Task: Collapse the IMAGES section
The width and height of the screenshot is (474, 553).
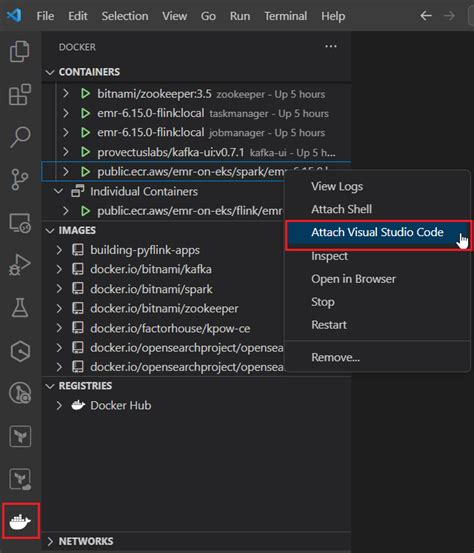Action: coord(50,230)
